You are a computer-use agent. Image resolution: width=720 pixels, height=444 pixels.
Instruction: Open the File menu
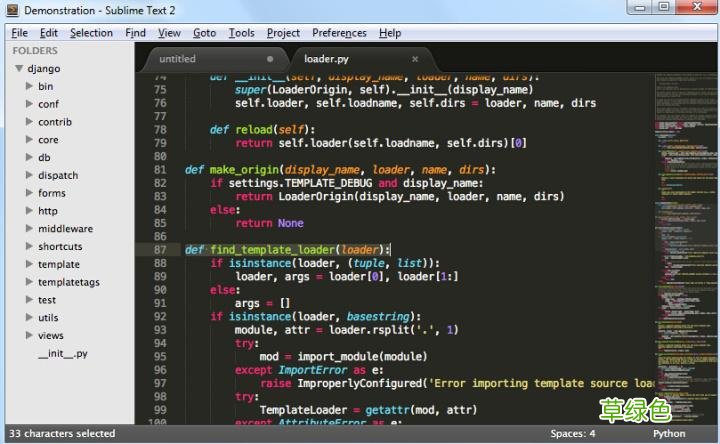pyautogui.click(x=19, y=33)
